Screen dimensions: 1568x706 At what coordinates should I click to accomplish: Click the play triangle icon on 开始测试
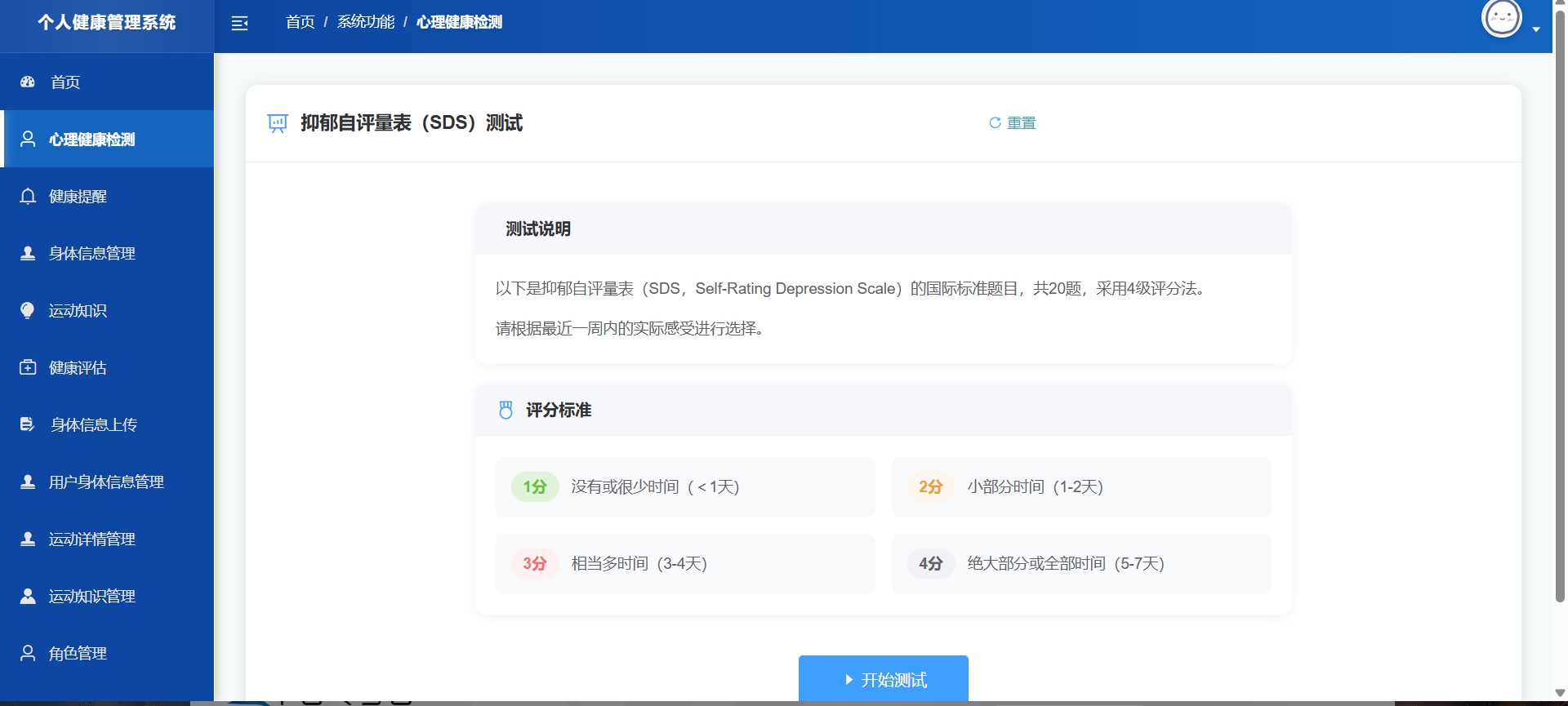849,679
